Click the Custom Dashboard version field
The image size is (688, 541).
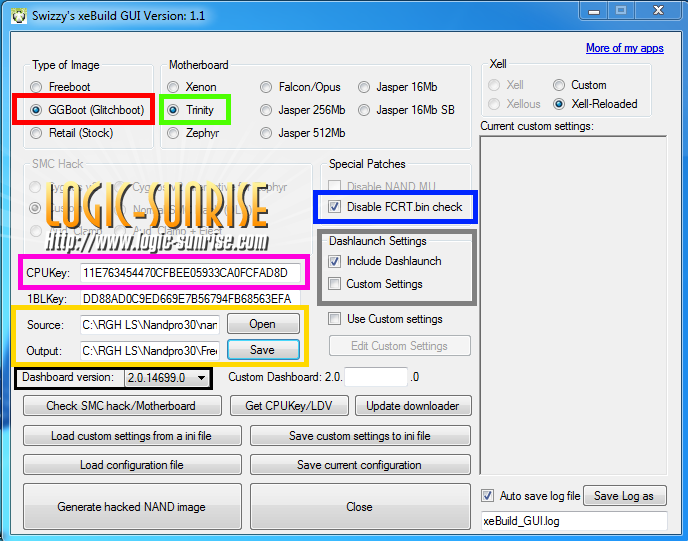(x=376, y=378)
